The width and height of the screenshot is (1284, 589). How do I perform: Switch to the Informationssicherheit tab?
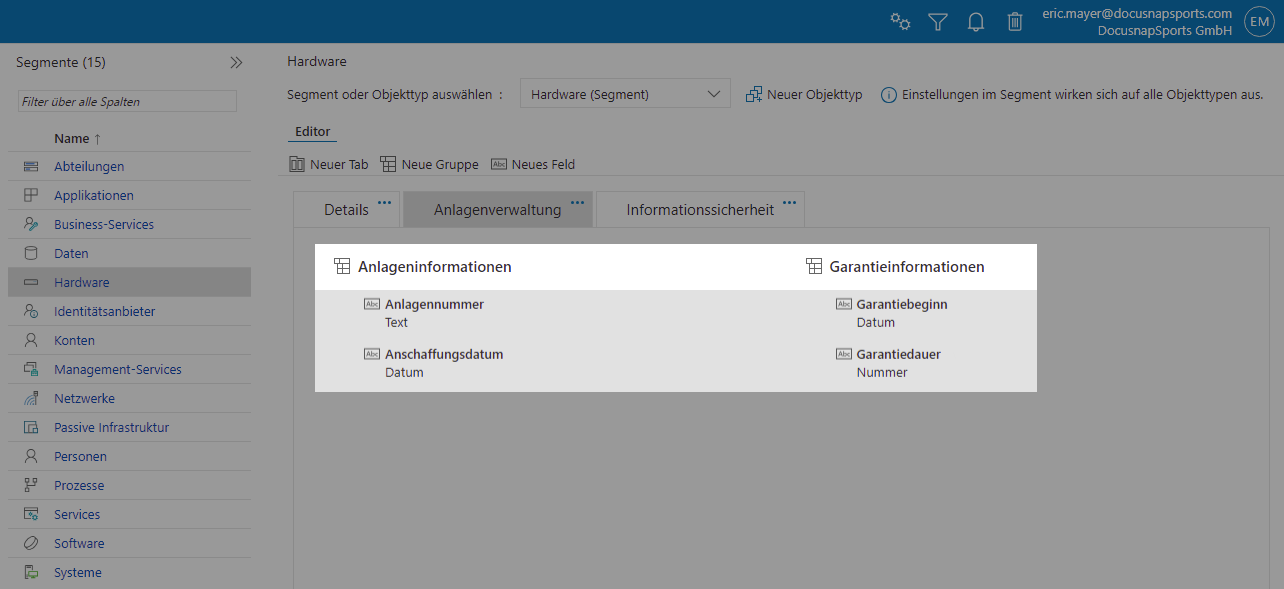(699, 209)
